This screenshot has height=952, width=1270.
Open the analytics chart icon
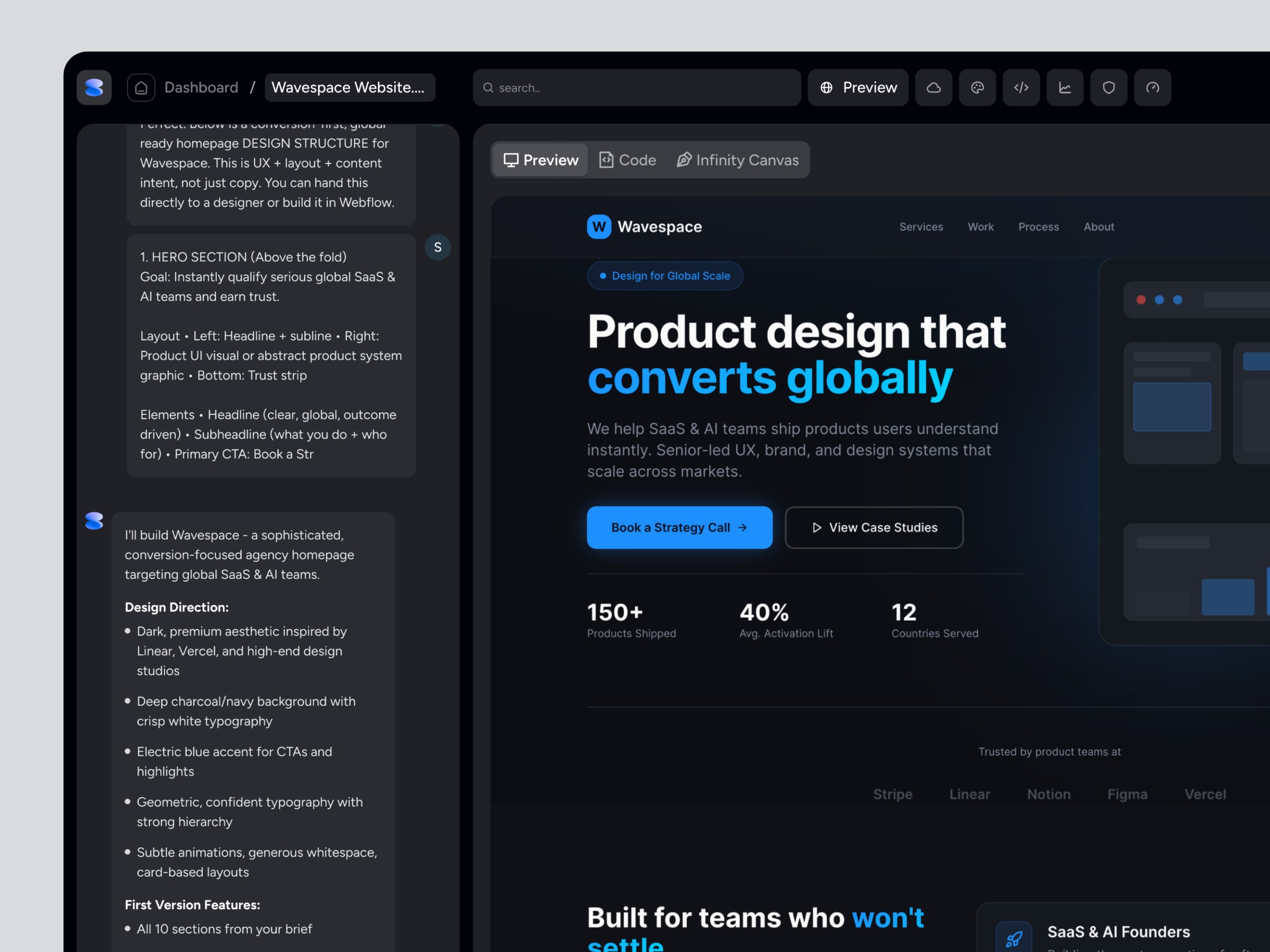[x=1065, y=87]
